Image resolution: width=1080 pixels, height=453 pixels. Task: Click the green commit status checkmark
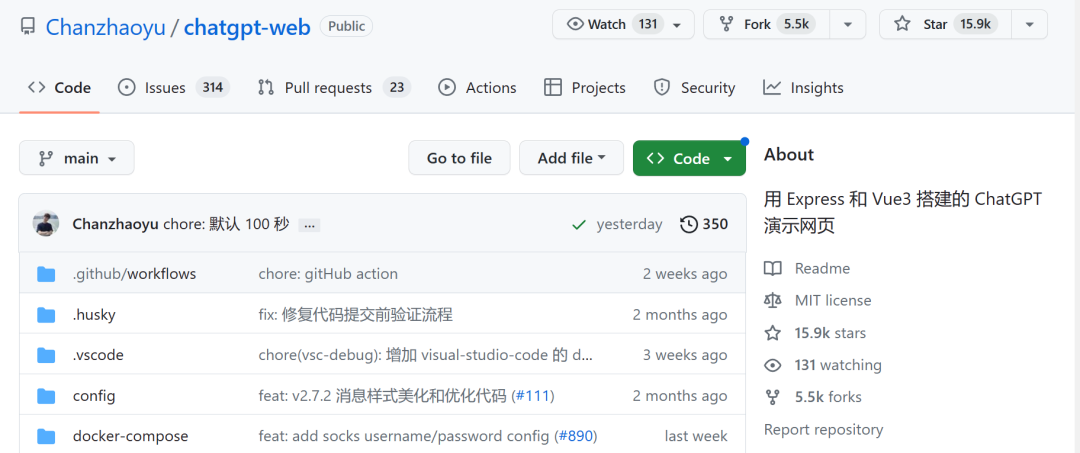coord(579,224)
